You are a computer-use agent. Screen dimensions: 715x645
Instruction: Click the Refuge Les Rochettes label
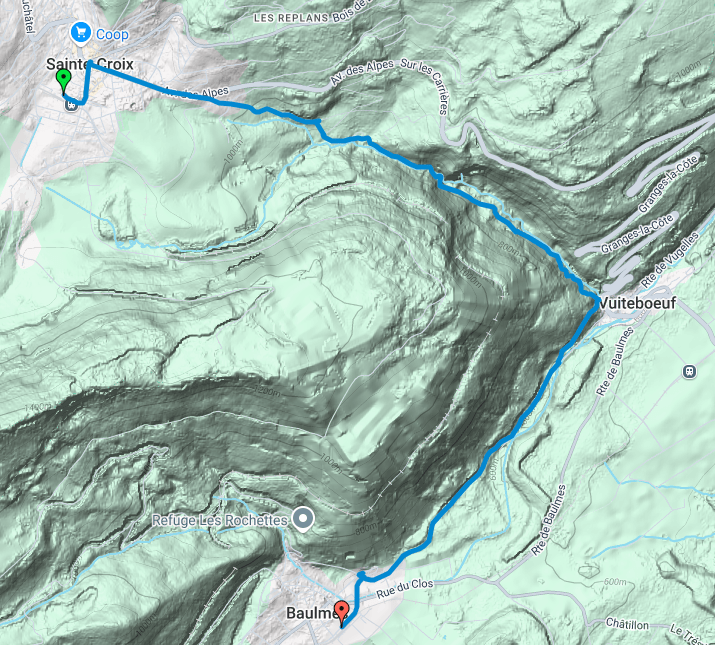tap(220, 520)
